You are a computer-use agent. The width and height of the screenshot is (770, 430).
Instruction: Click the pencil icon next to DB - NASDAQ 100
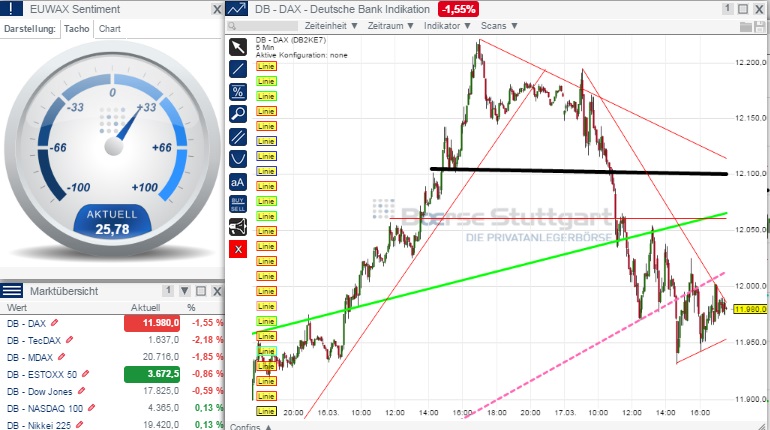point(91,408)
